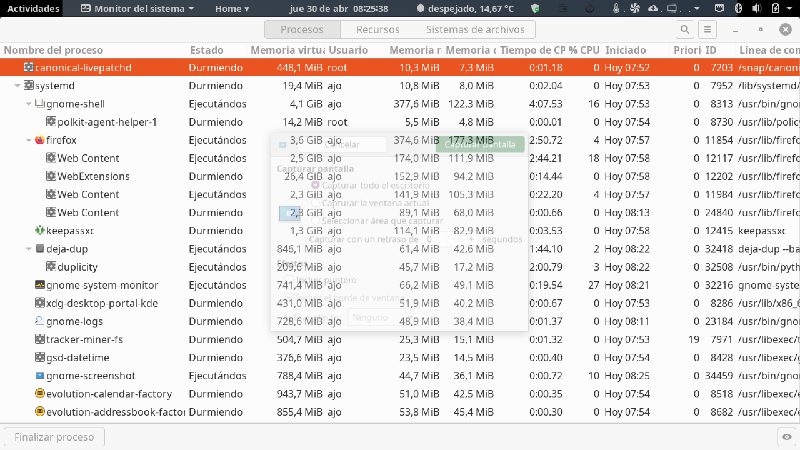The image size is (800, 450).
Task: Collapse the systemd process tree
Action: [17, 86]
